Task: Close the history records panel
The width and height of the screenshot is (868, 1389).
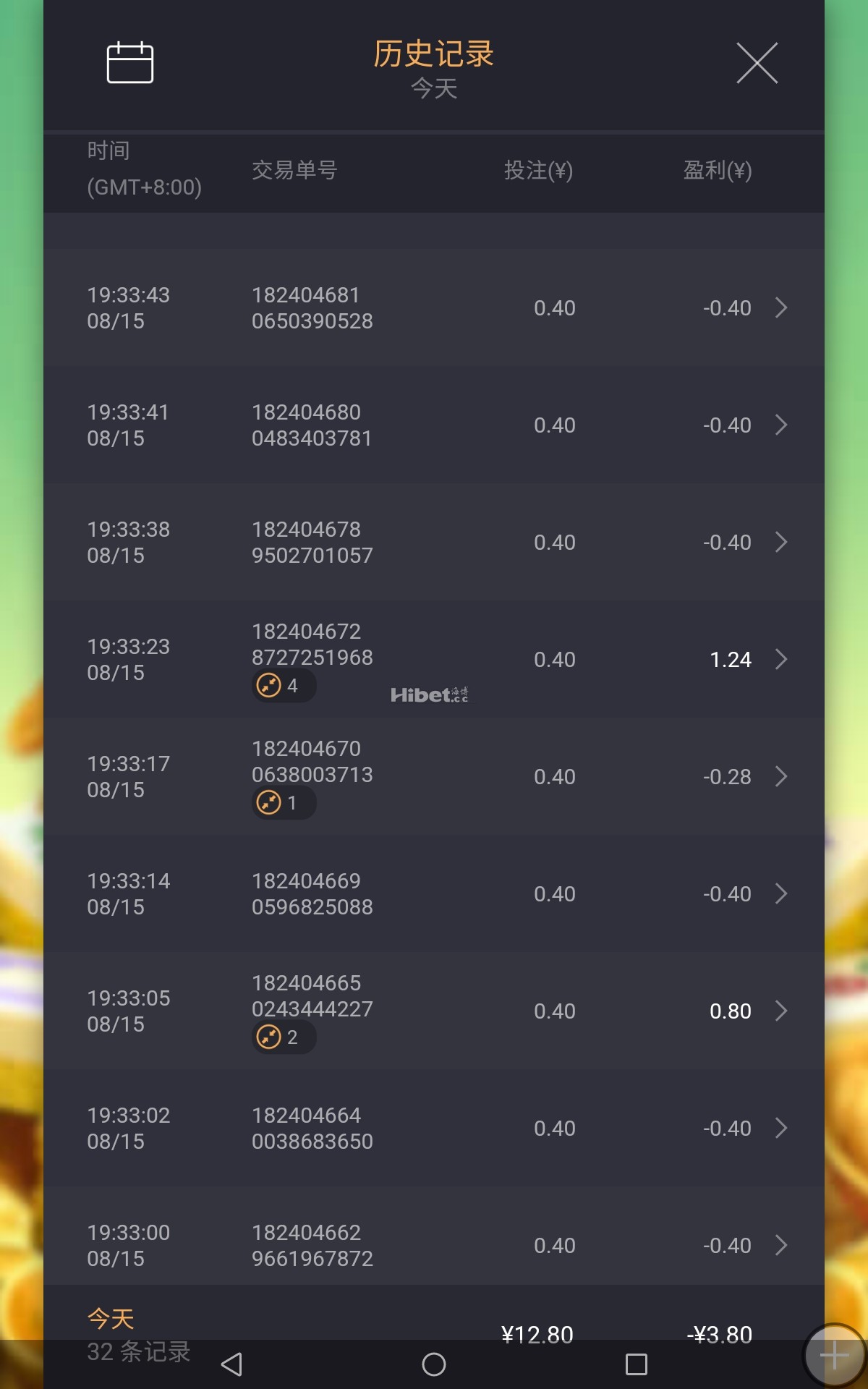Action: coord(757,63)
